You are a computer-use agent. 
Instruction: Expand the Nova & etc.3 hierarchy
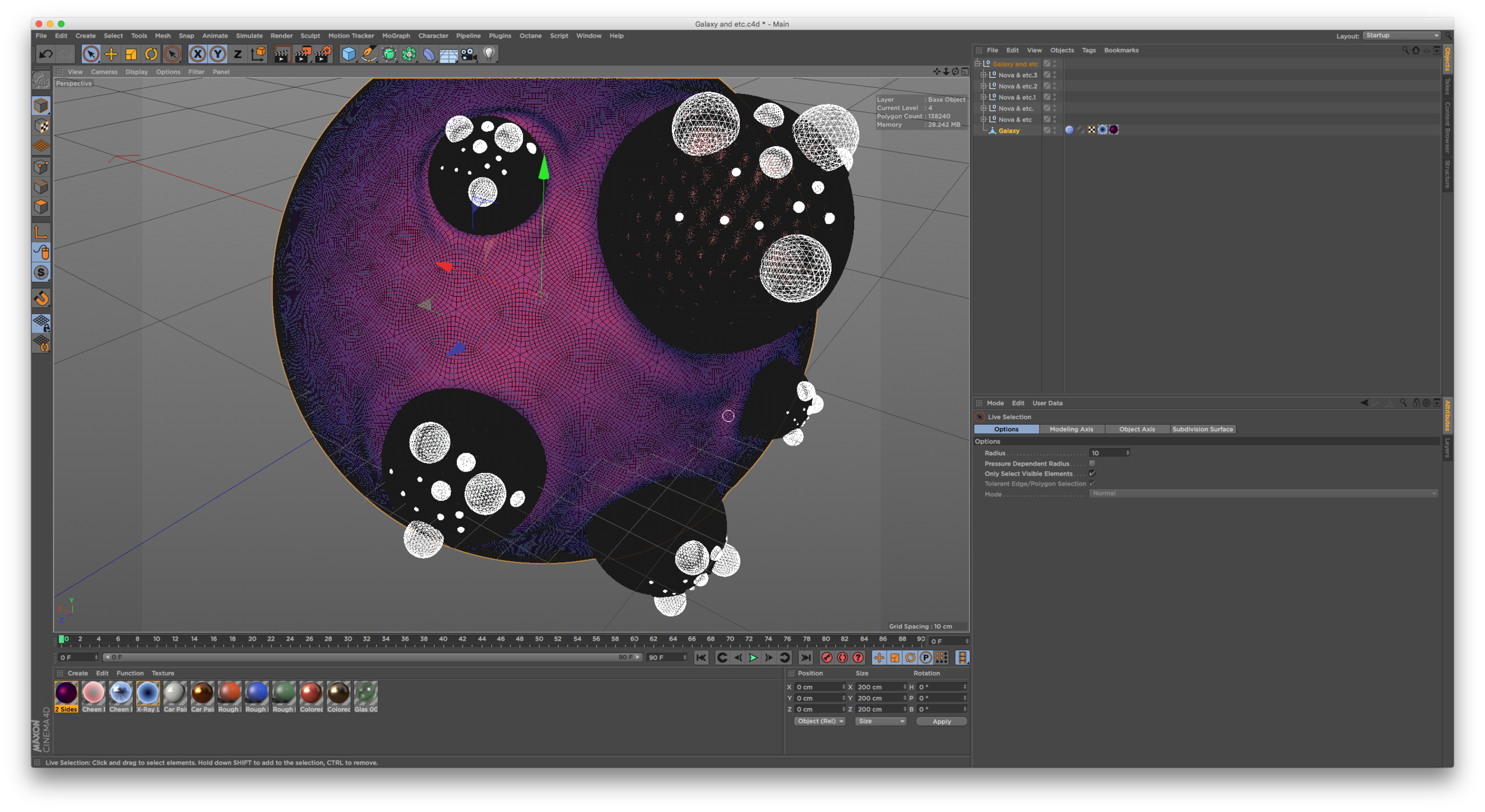984,75
